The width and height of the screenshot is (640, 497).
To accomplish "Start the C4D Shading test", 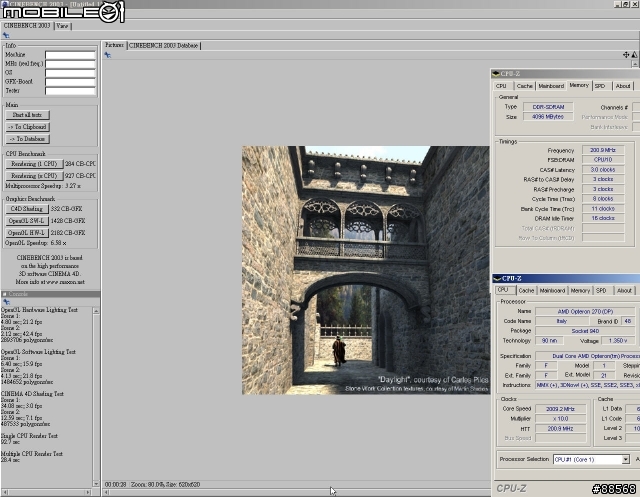I will 27,209.
